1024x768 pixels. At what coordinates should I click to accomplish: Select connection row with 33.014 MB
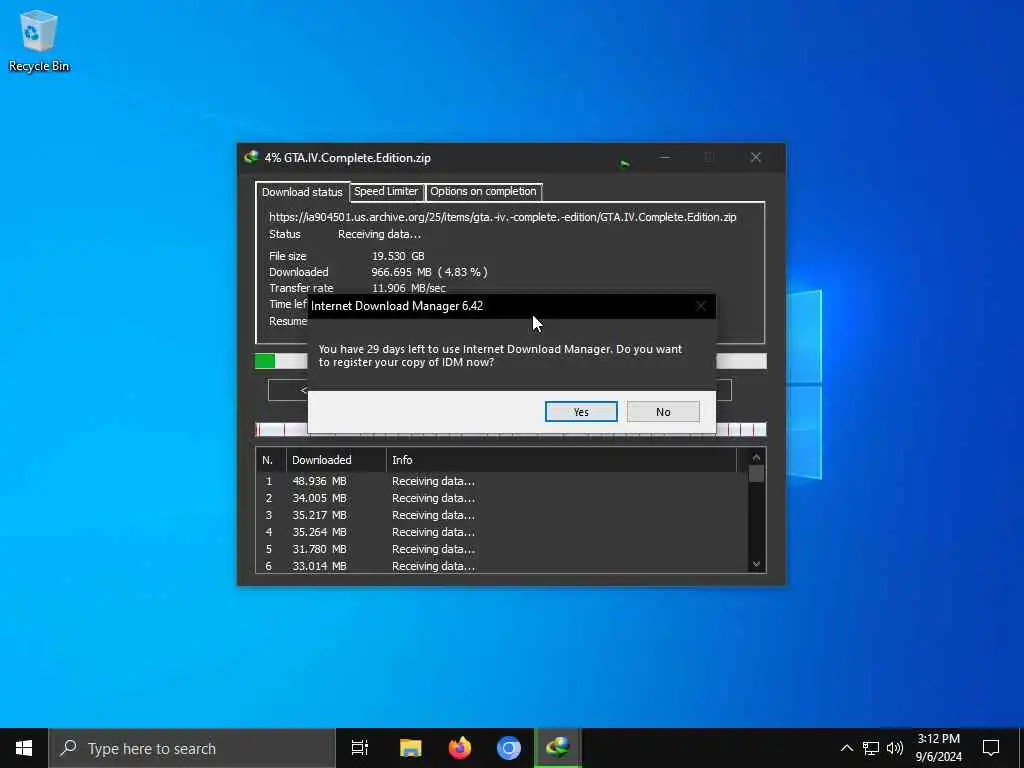[502, 566]
